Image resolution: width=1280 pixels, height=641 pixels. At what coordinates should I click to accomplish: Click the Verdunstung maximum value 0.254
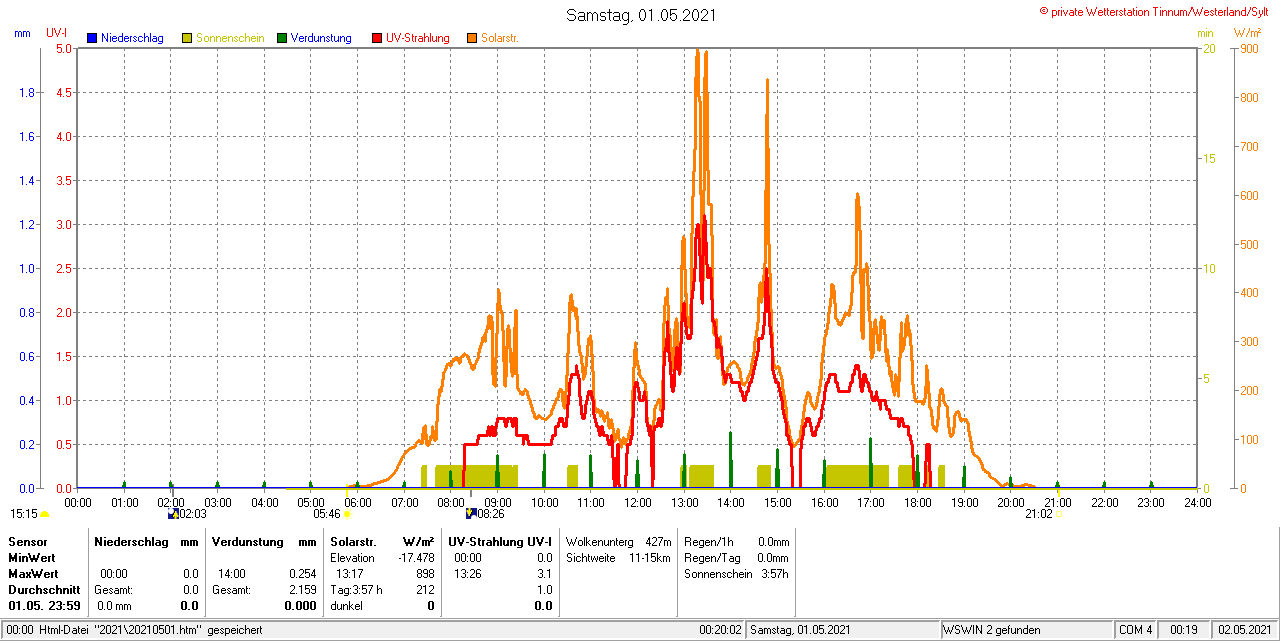(x=302, y=573)
